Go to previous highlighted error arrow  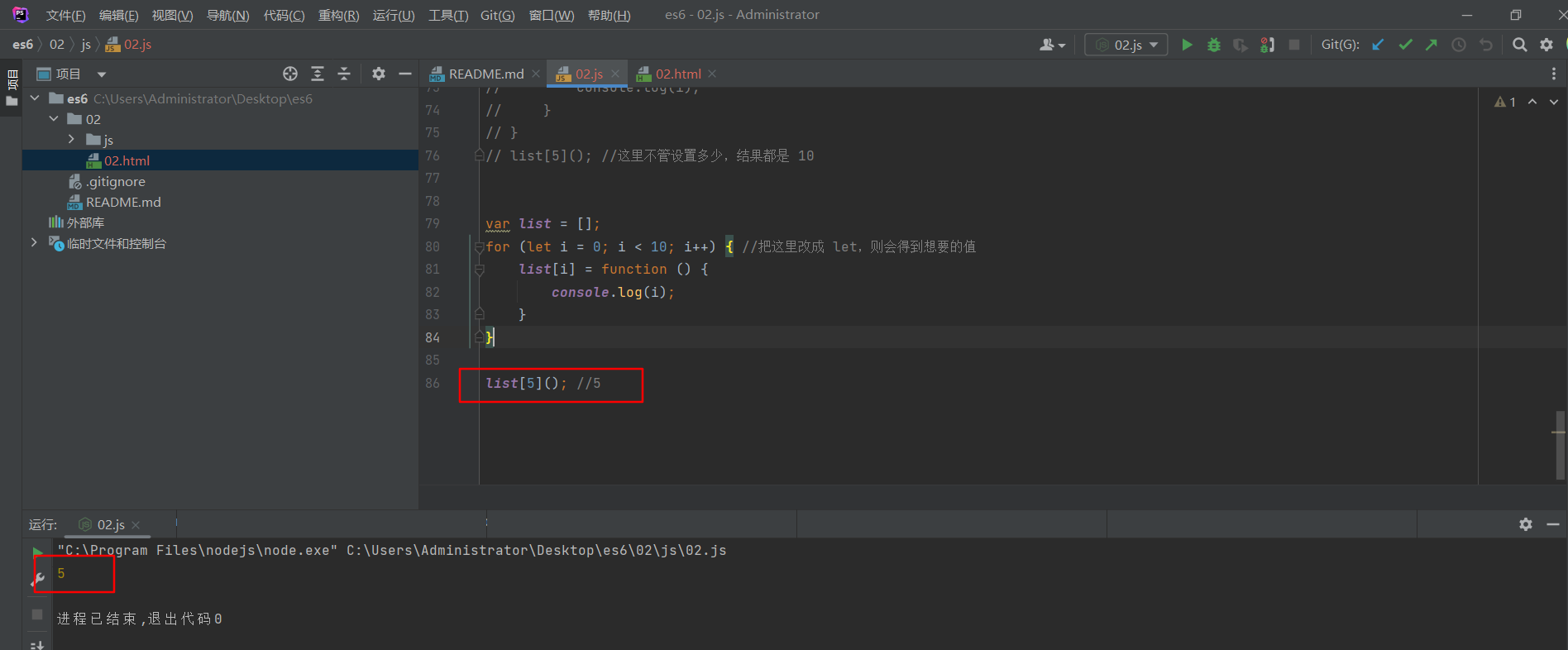(1532, 102)
